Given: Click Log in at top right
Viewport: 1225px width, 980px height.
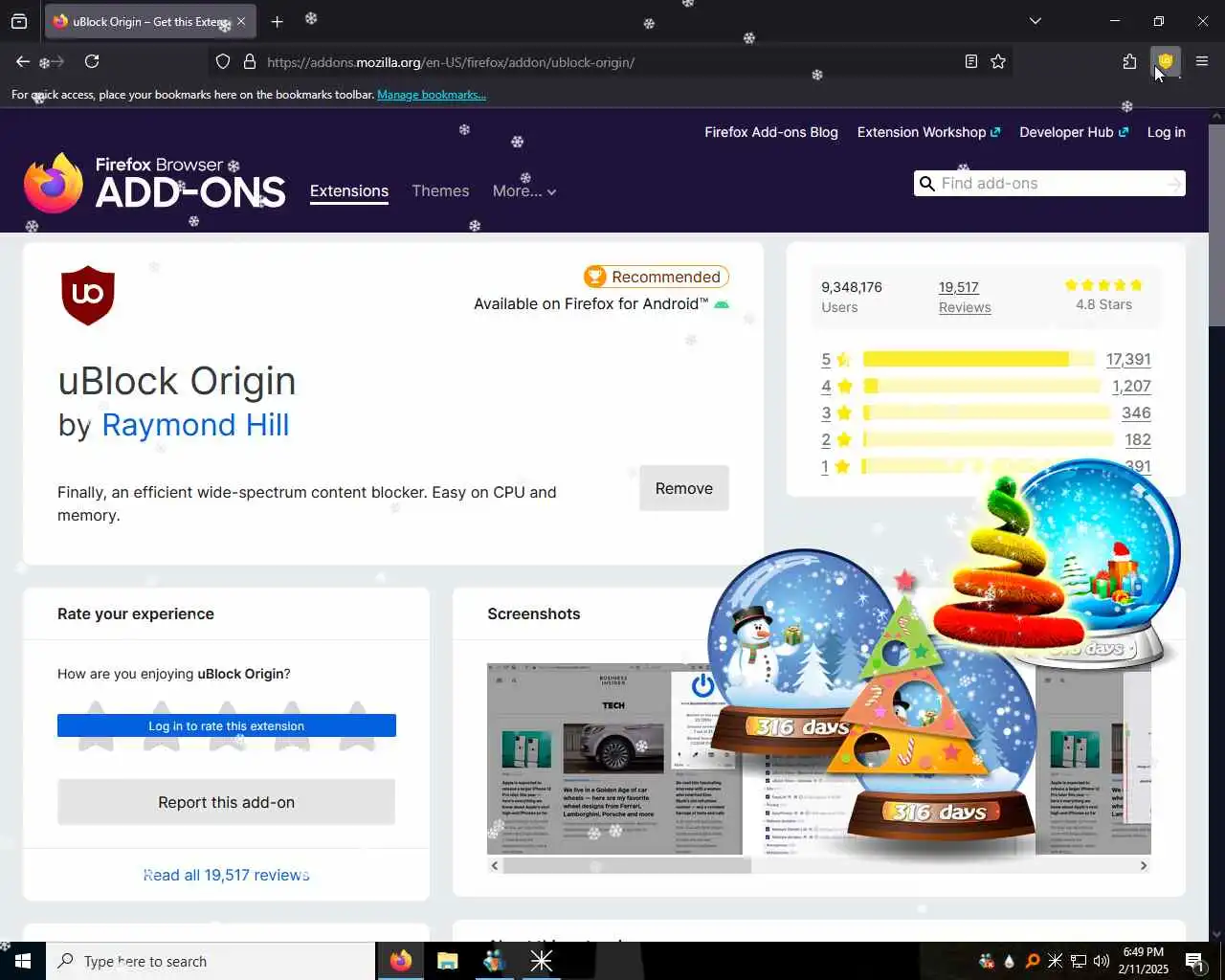Looking at the screenshot, I should click(x=1166, y=132).
